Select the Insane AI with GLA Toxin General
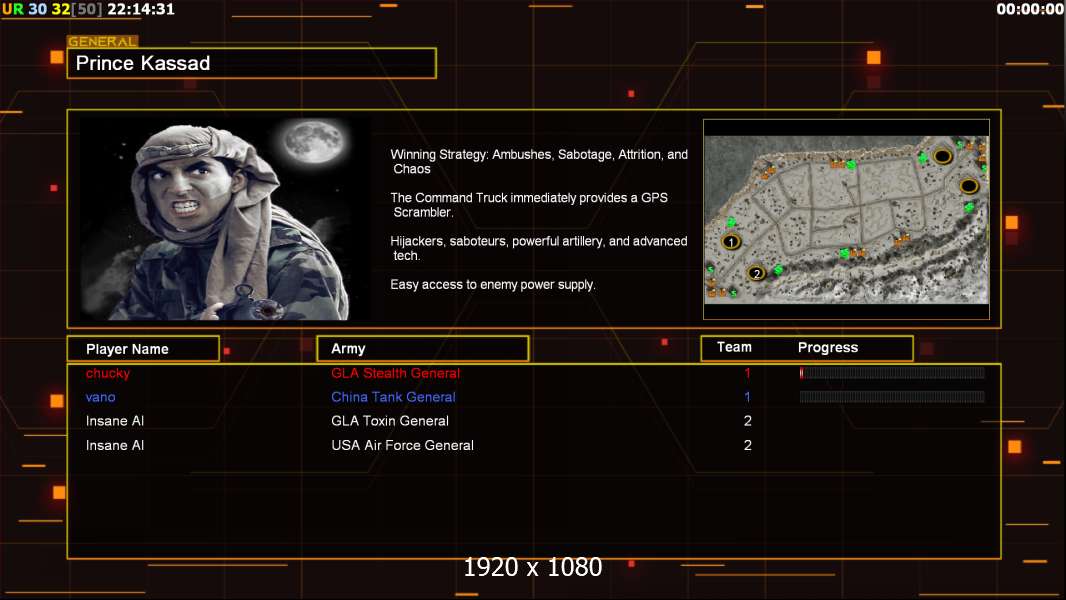Viewport: 1066px width, 600px height. (x=115, y=421)
